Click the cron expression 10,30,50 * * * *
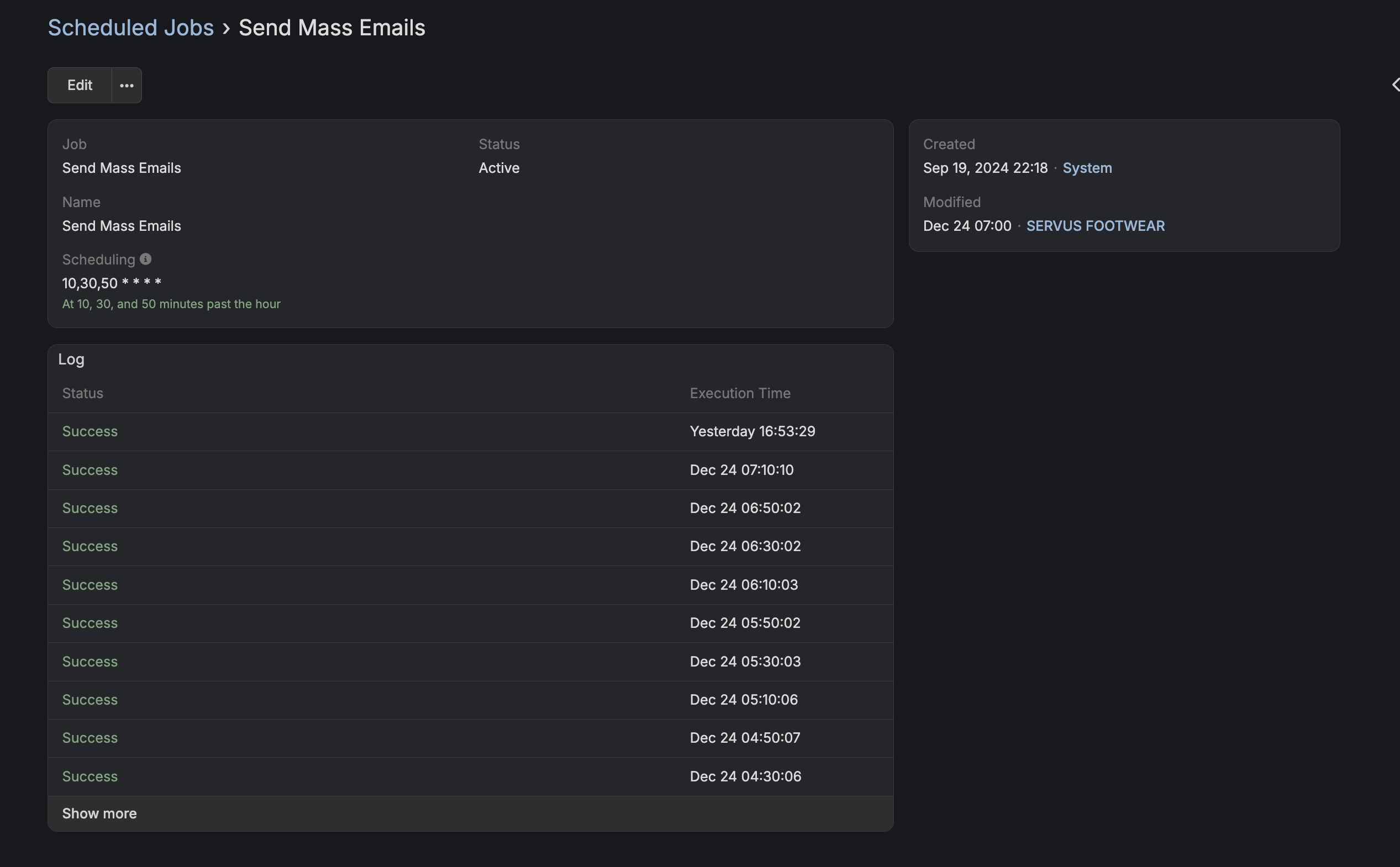Viewport: 1400px width, 867px height. 112,283
